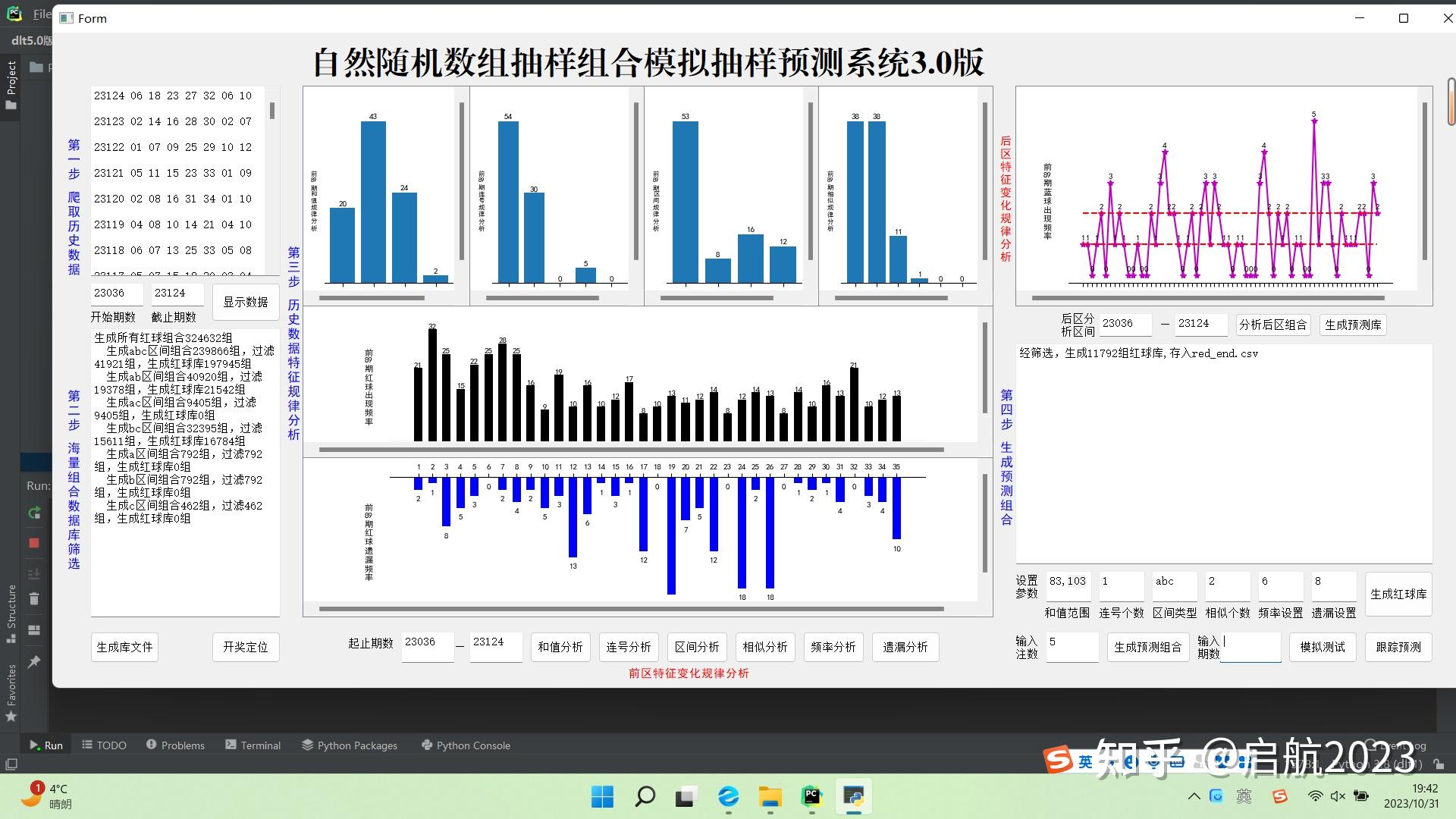Screen dimensions: 1456x819
Task: Click the 后区分析区间 start field 23036
Action: click(x=1125, y=325)
